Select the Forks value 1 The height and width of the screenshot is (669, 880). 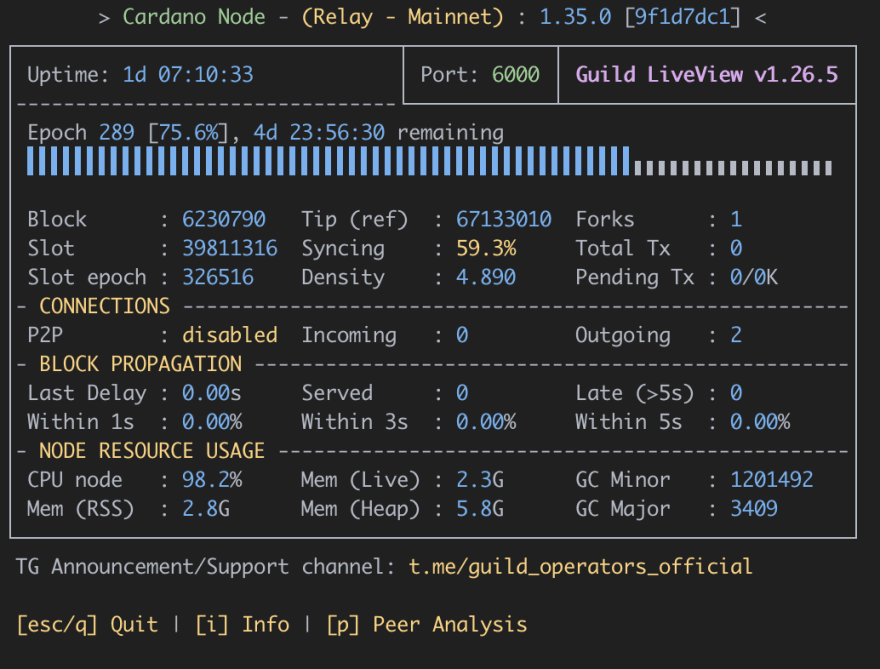pyautogui.click(x=736, y=219)
